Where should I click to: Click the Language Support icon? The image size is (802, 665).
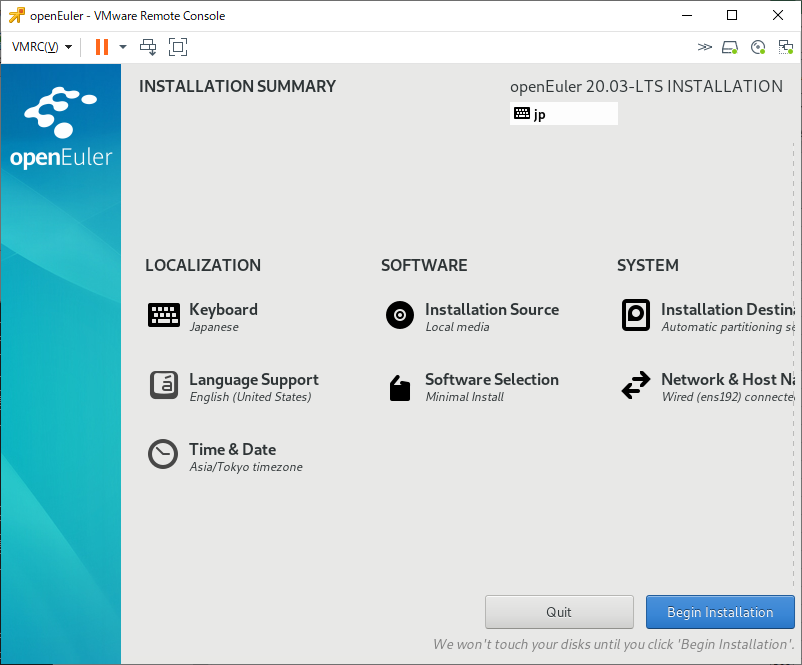point(164,385)
